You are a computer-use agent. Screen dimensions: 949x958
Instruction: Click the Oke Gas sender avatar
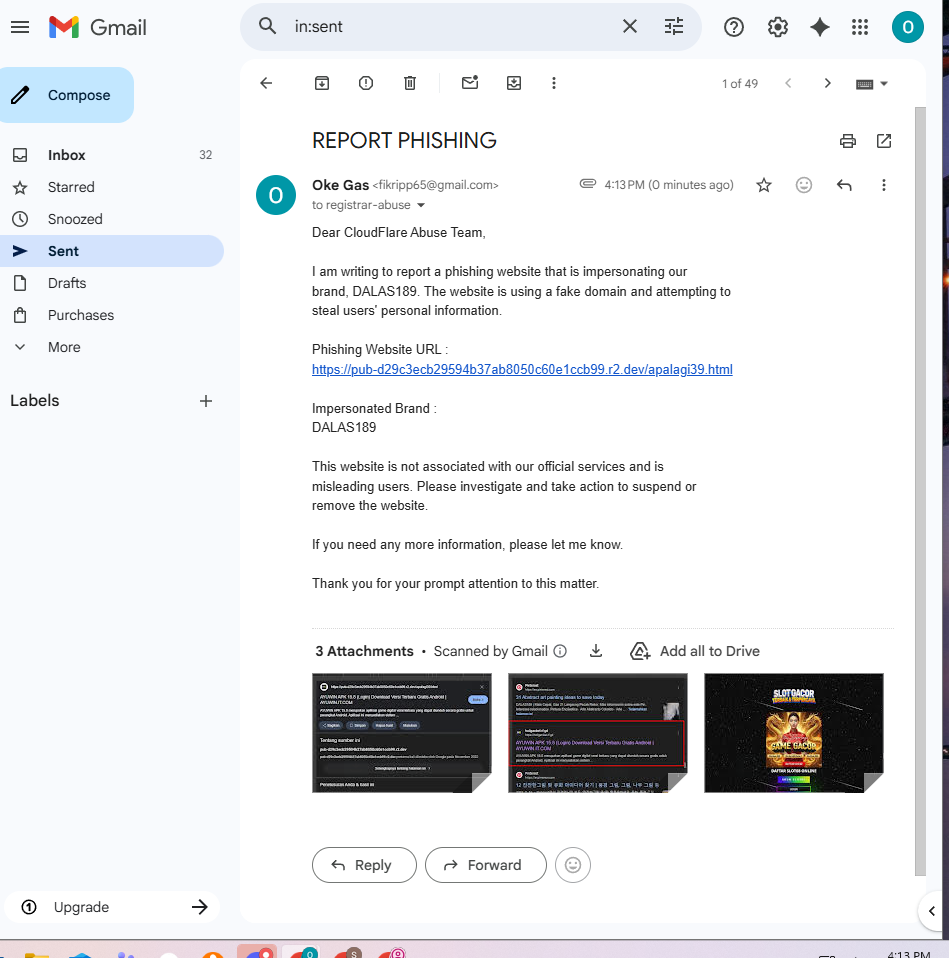(x=276, y=196)
